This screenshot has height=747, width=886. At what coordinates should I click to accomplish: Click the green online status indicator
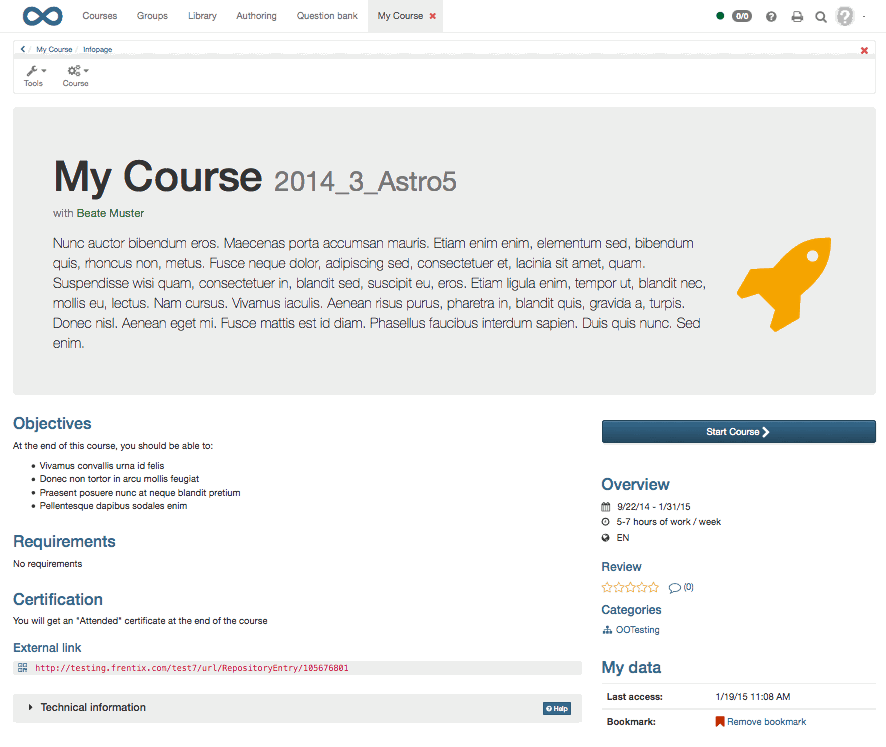tap(721, 17)
